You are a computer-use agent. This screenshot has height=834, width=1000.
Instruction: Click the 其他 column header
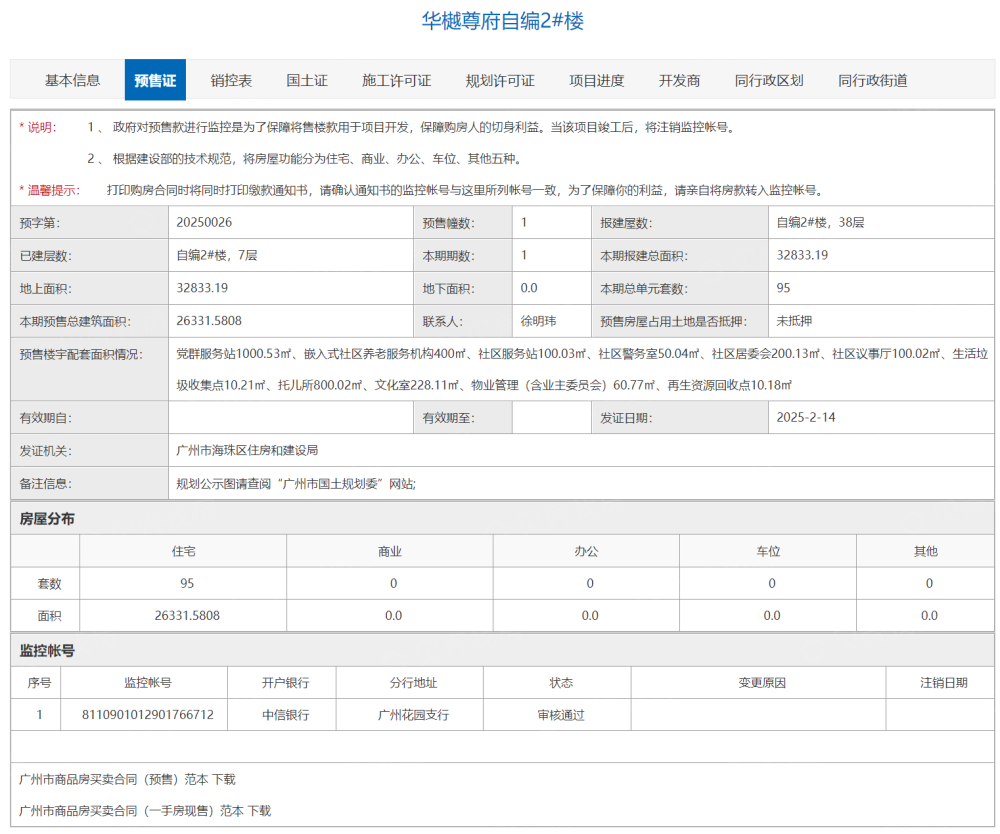click(925, 551)
